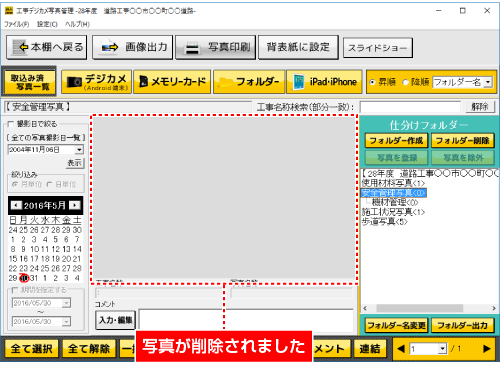The width and height of the screenshot is (500, 366).
Task: Click フォルダー出力 button
Action: [x=462, y=325]
